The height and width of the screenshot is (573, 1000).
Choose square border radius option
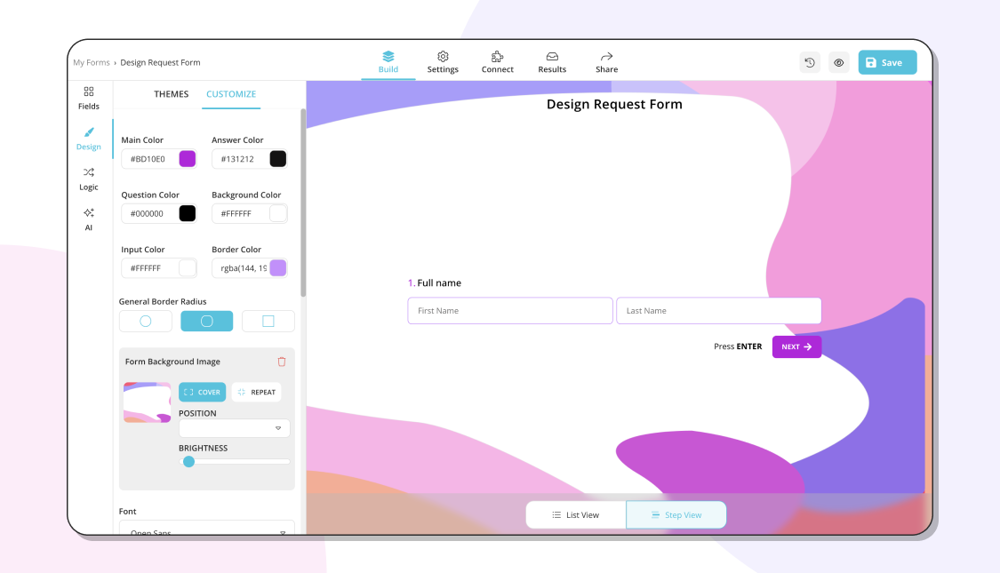click(268, 321)
